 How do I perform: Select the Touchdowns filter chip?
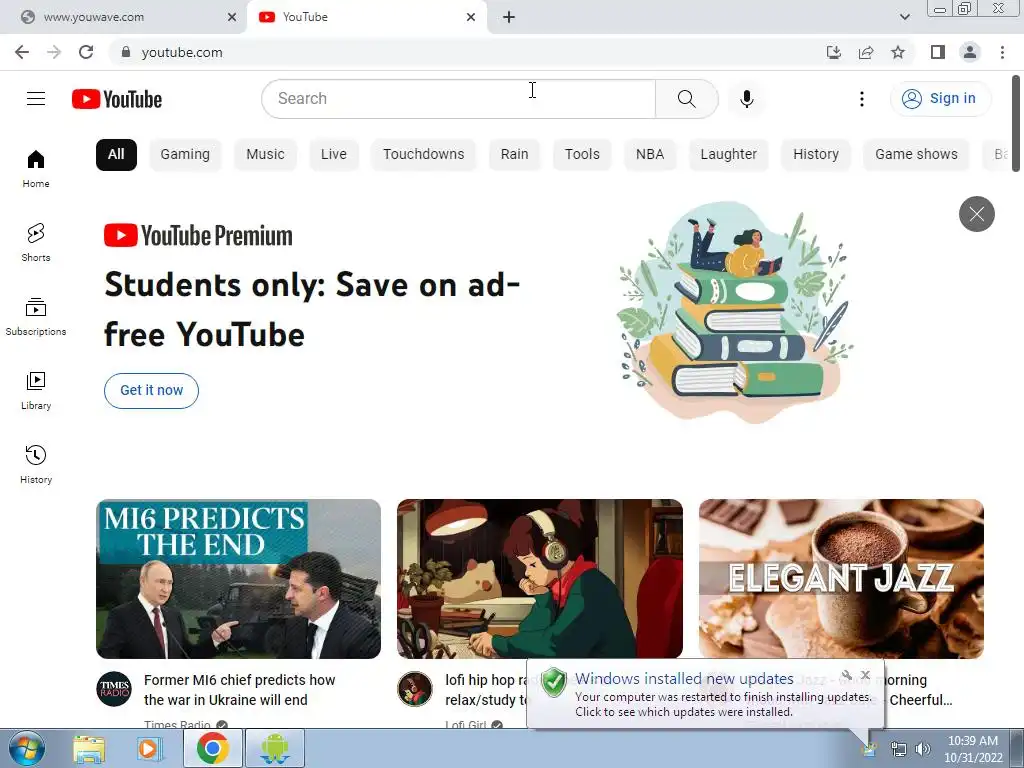pos(424,155)
